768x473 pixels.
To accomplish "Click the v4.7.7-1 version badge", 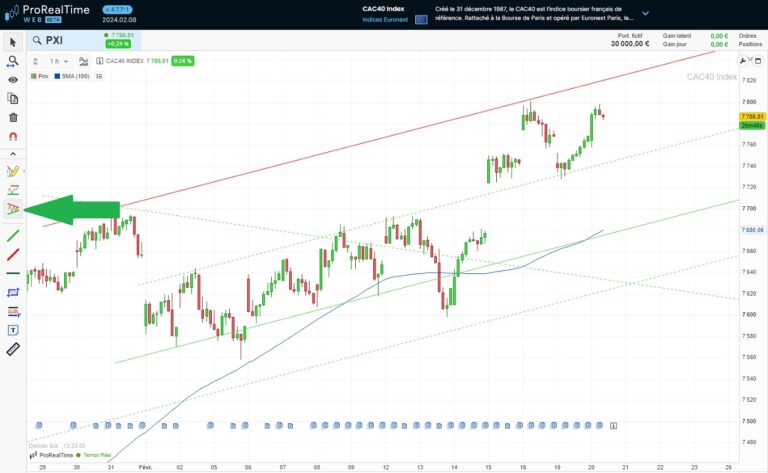I will (x=118, y=10).
